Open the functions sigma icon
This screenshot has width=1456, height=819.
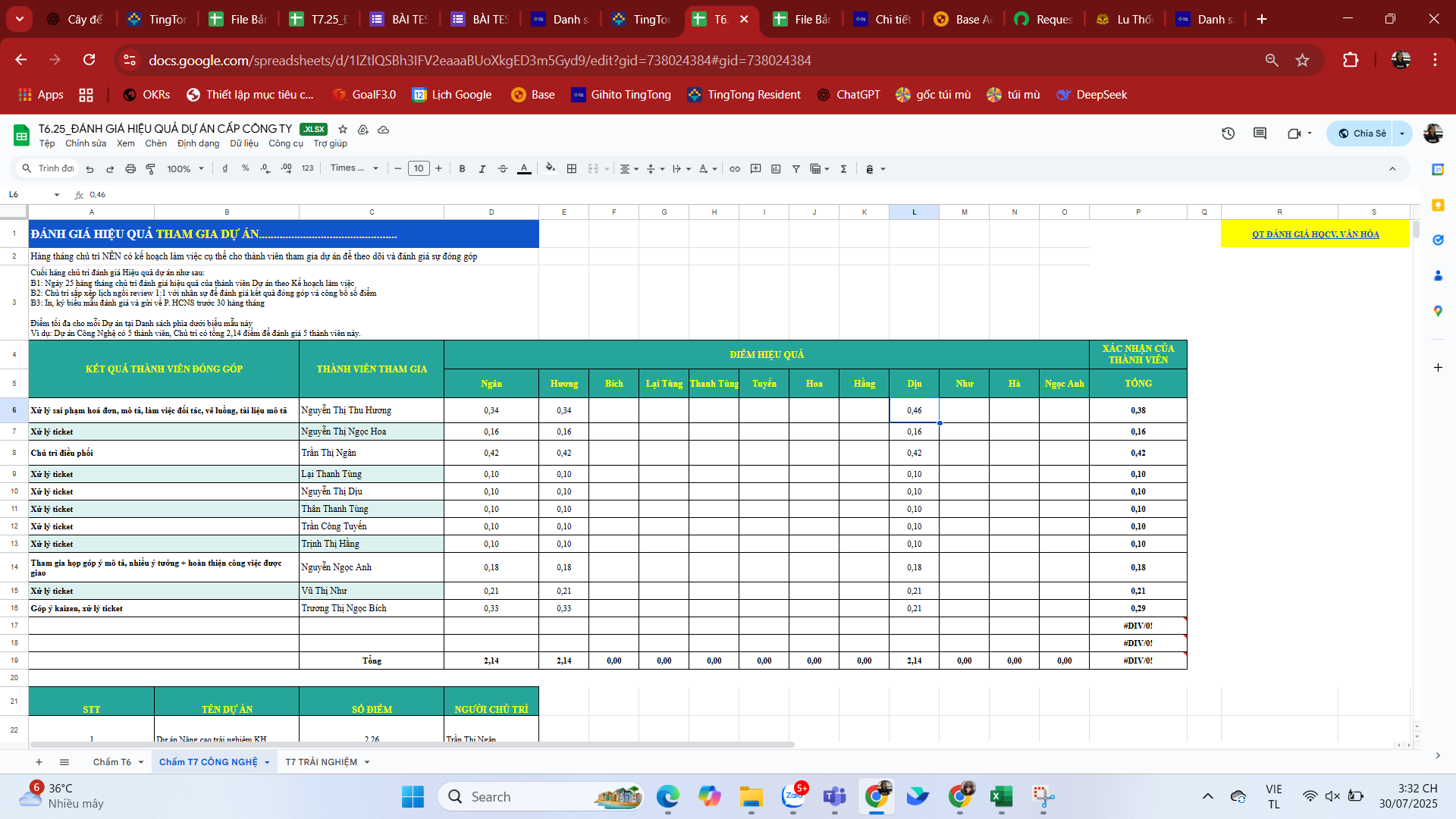point(843,168)
